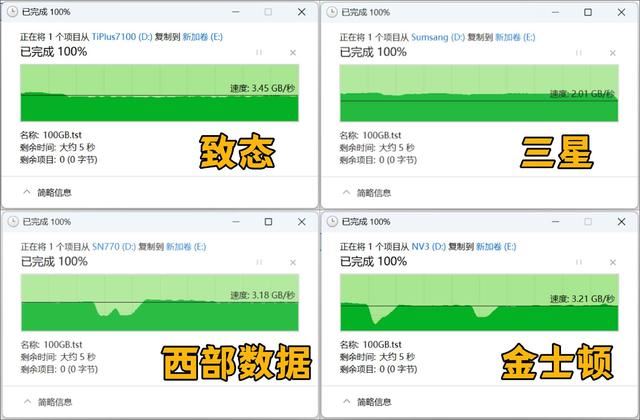
Task: Close the Sumsang copy window
Action: click(x=621, y=12)
